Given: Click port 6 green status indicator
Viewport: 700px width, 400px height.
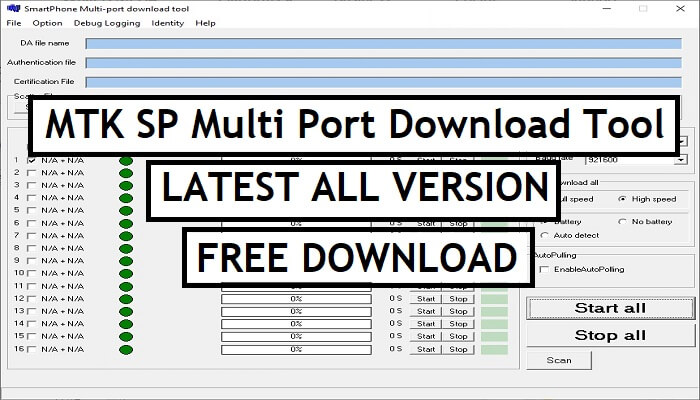Looking at the screenshot, I should [126, 224].
